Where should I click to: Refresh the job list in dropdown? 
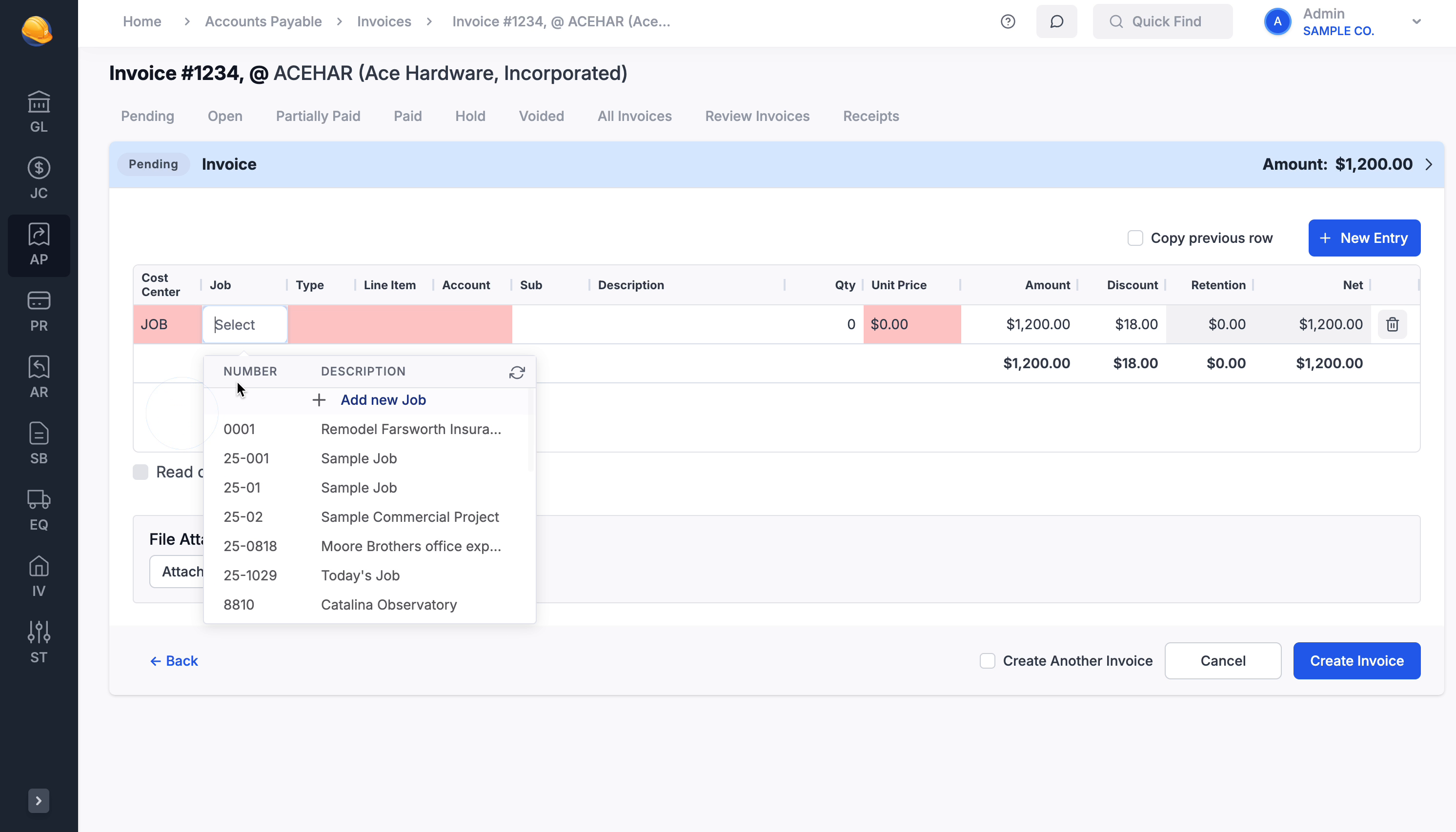coord(516,372)
